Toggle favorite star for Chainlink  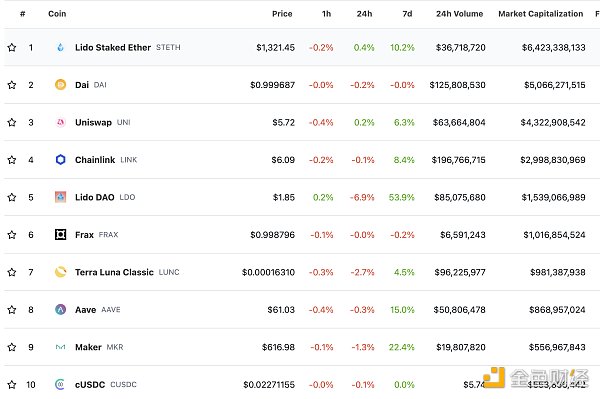[x=12, y=160]
